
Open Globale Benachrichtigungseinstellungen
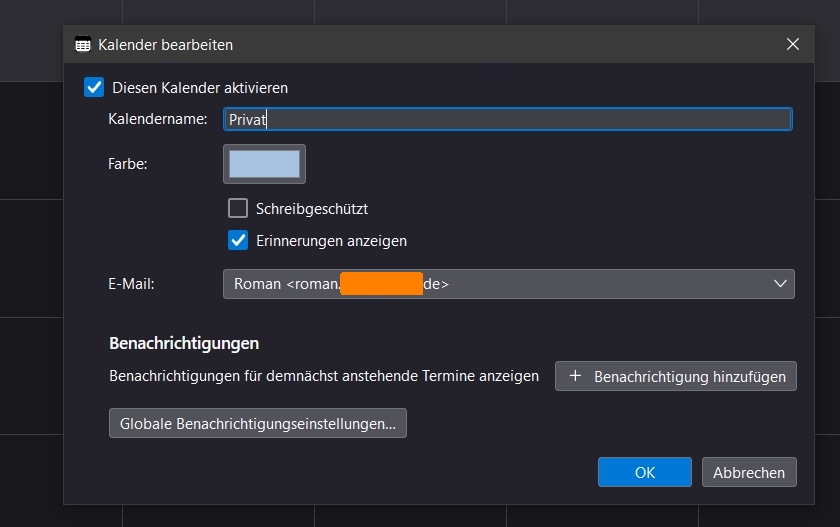point(257,424)
